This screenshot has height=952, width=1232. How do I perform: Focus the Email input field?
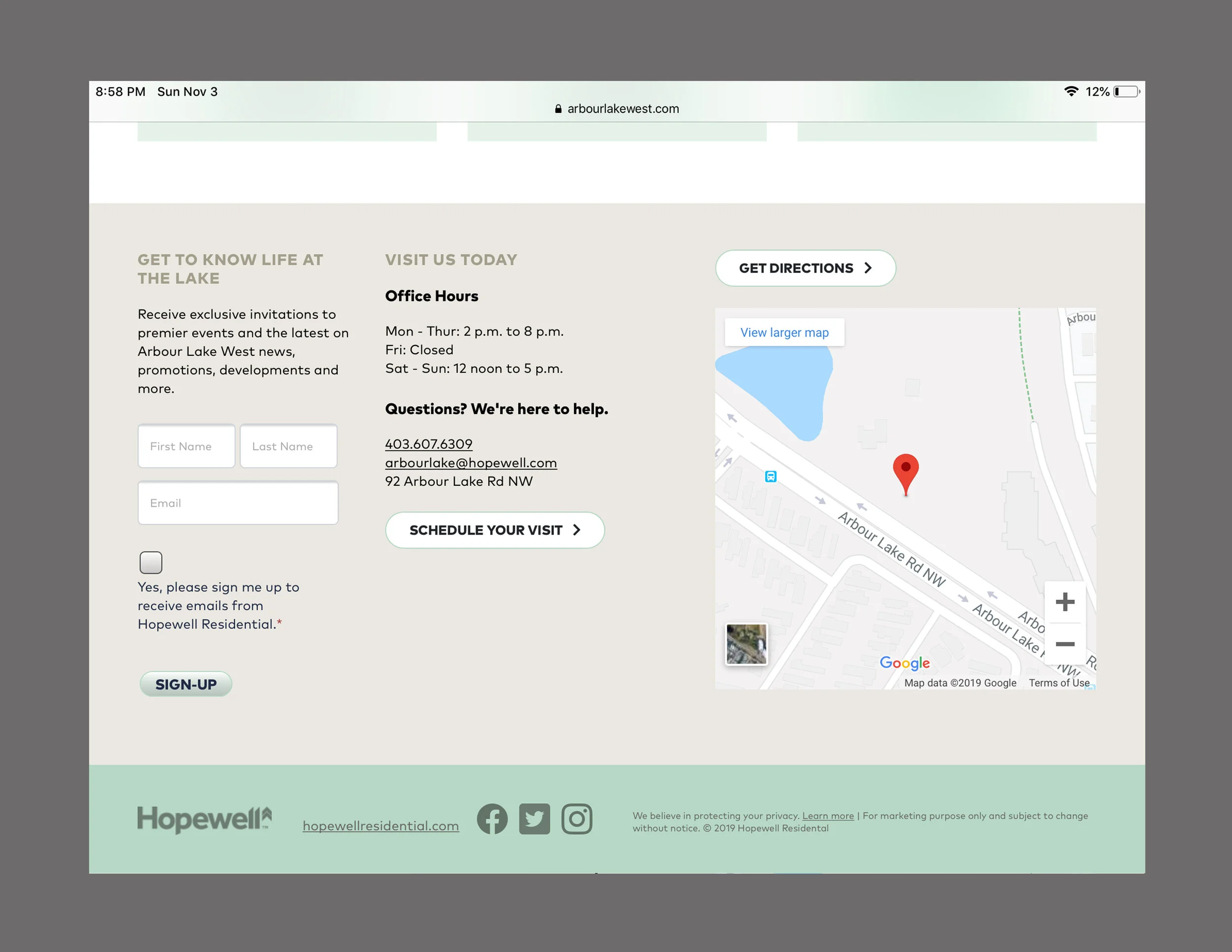coord(238,503)
